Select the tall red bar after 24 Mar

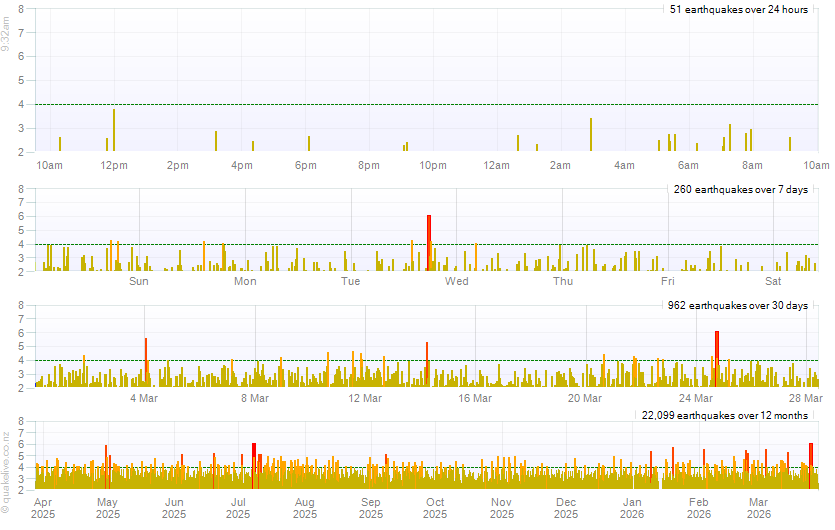point(717,357)
